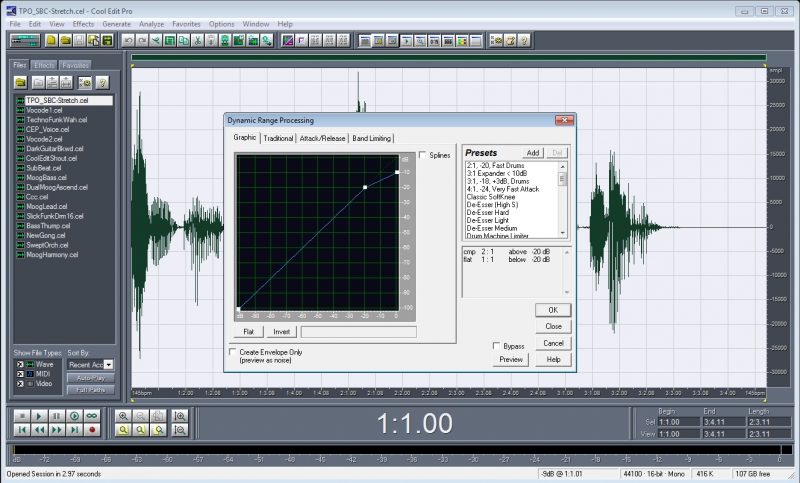Click the Pause transport button
800x483 pixels.
pos(57,416)
